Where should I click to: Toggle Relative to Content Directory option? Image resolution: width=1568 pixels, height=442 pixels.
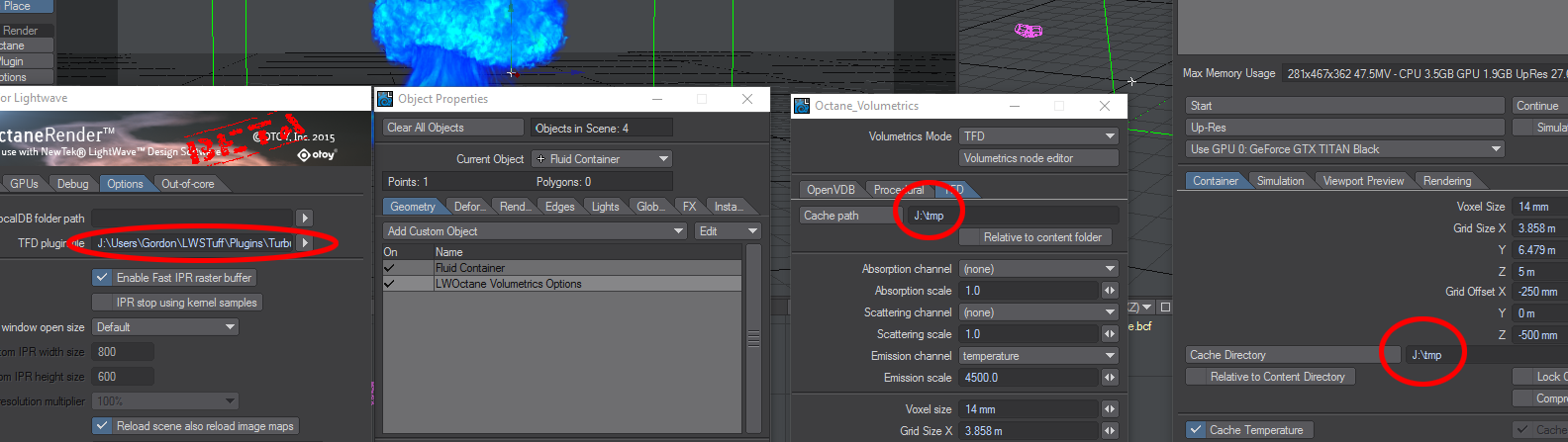[1271, 377]
